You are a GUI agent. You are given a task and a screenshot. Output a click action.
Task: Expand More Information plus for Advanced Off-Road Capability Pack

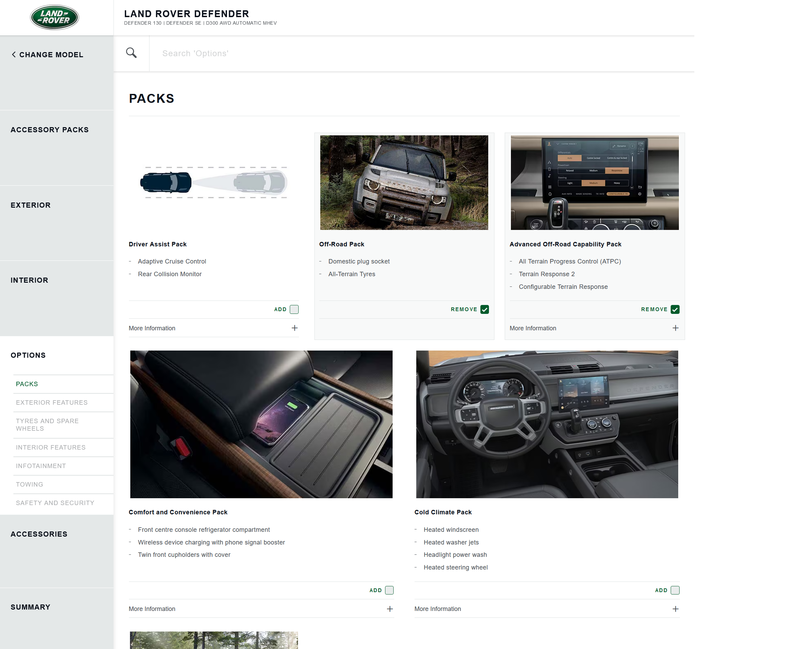click(675, 328)
